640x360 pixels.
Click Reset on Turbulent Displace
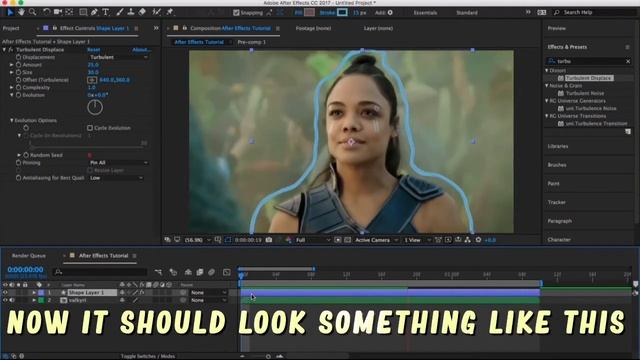coord(93,50)
